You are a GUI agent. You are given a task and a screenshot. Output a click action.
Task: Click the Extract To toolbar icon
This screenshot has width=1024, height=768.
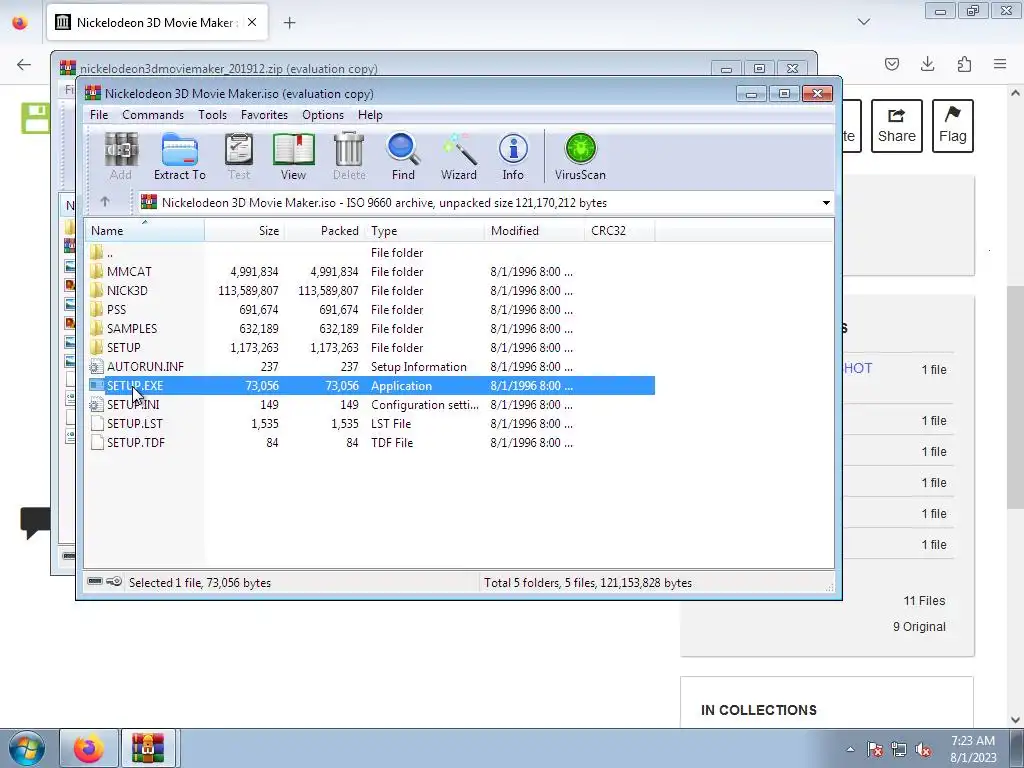[x=180, y=157]
